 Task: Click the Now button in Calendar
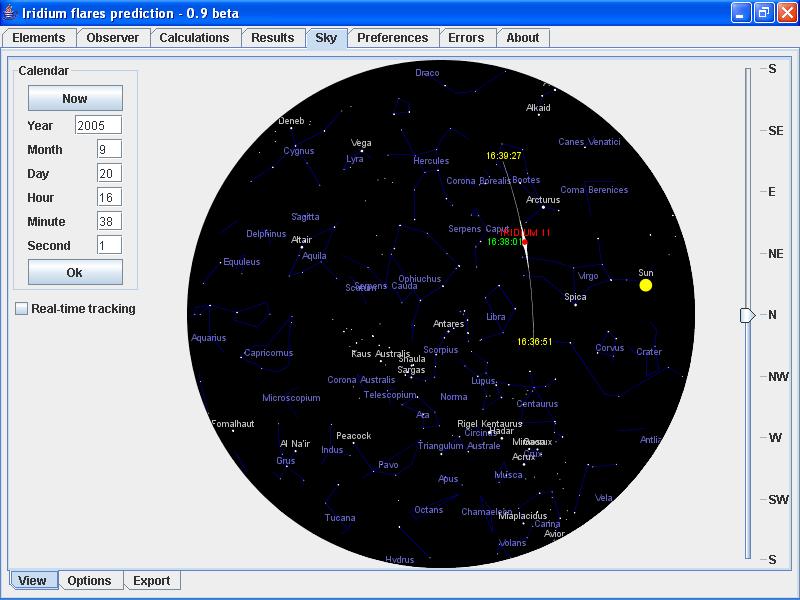(75, 98)
